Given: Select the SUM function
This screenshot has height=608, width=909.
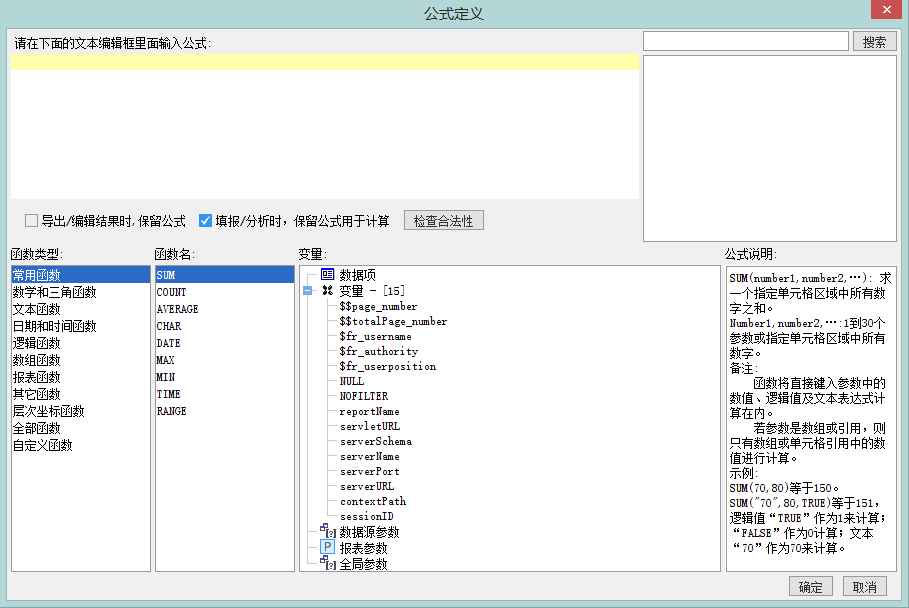Looking at the screenshot, I should click(x=225, y=275).
